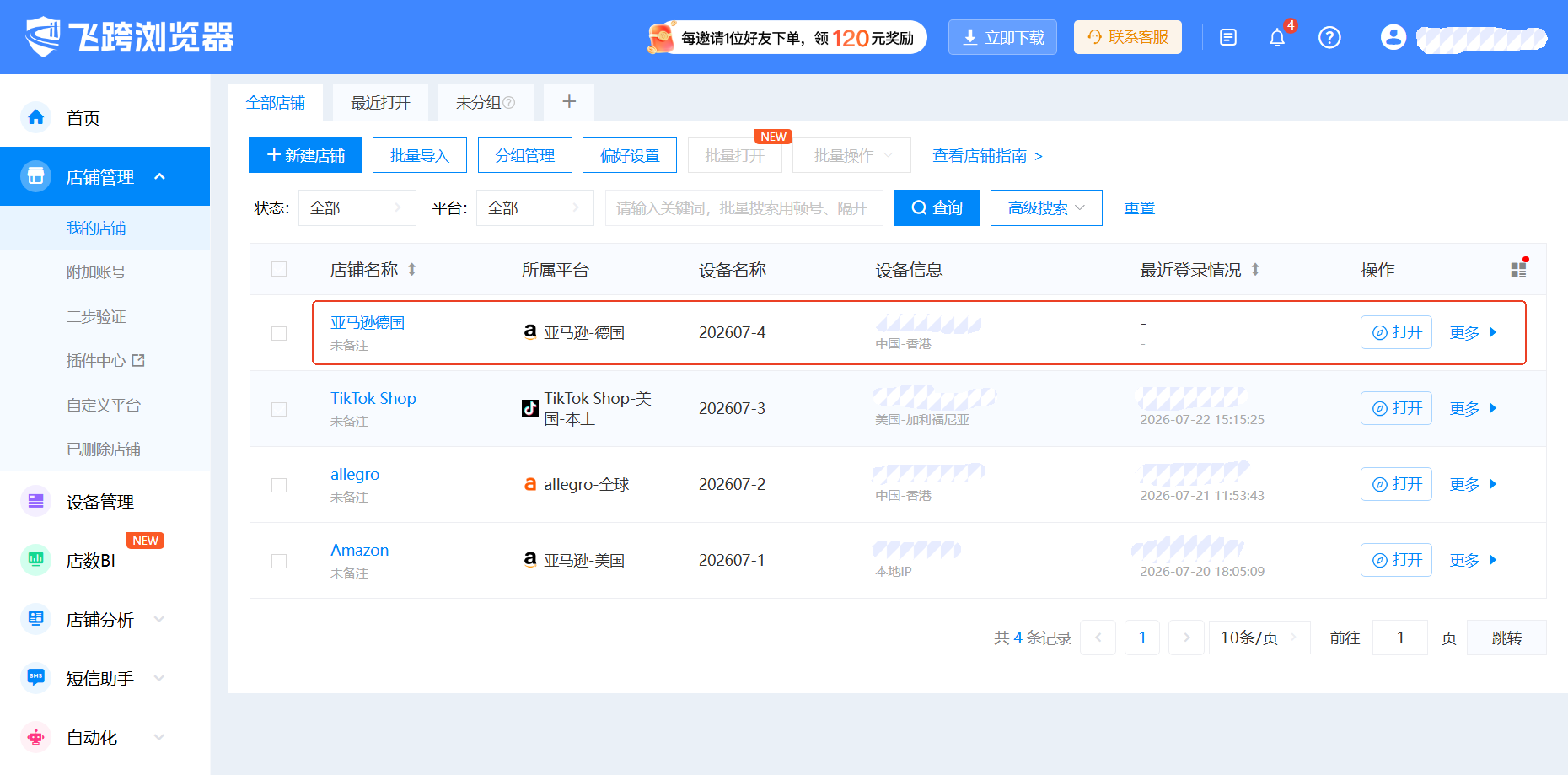Open column settings grid icon
Image resolution: width=1568 pixels, height=775 pixels.
point(1519,269)
